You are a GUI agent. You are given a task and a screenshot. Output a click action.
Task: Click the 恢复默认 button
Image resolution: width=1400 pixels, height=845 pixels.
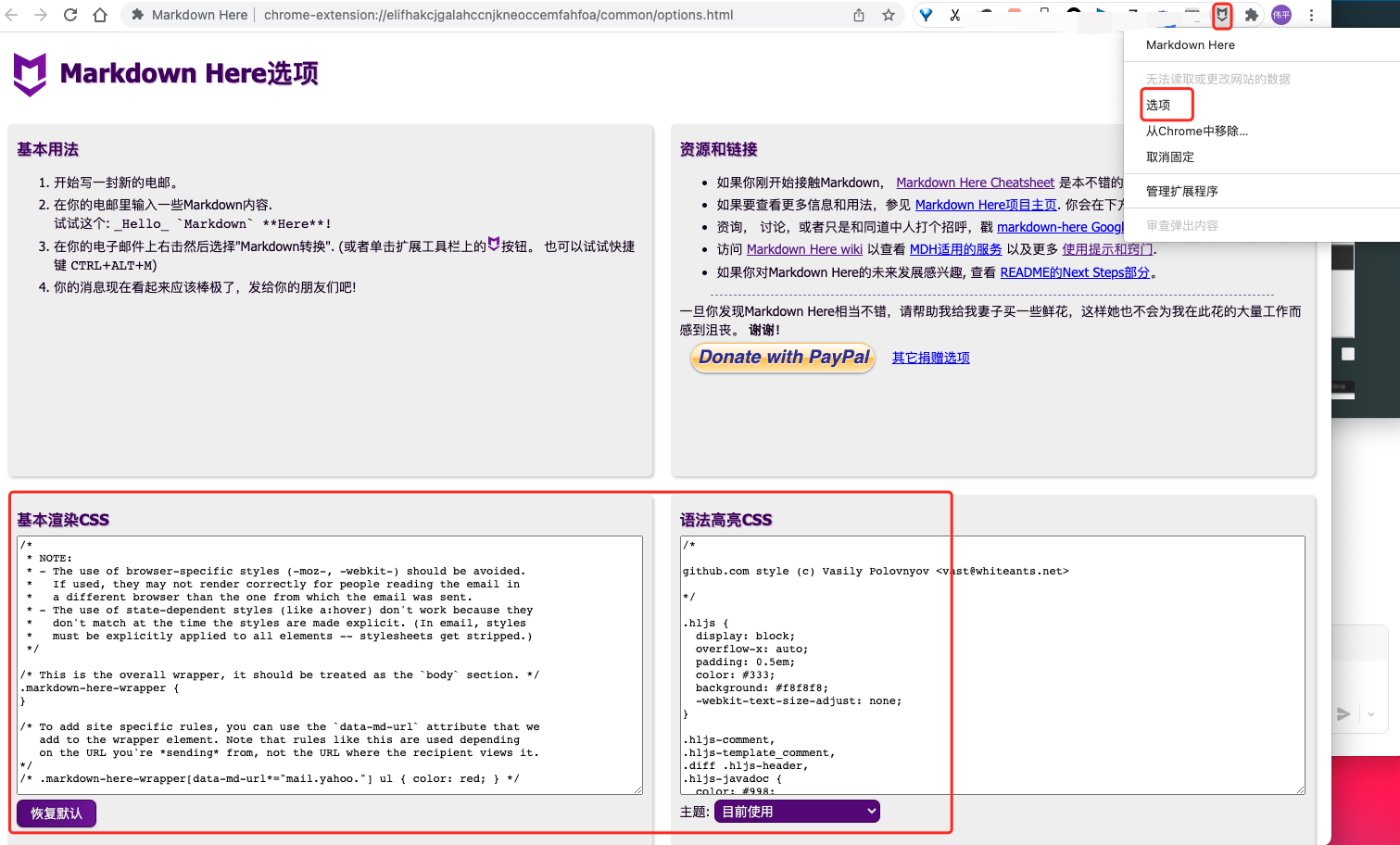(x=56, y=813)
